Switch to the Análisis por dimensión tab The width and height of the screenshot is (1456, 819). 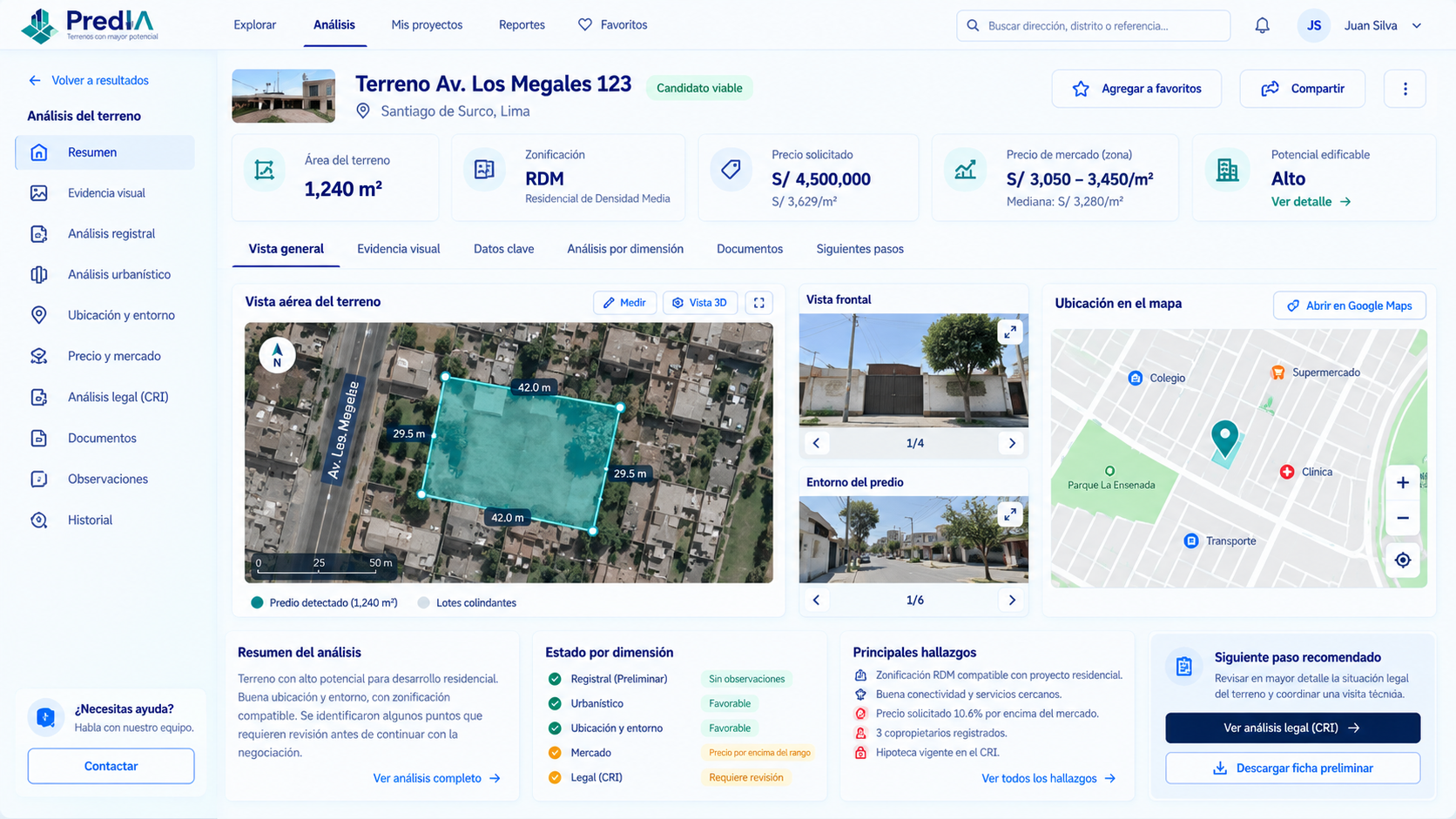625,249
